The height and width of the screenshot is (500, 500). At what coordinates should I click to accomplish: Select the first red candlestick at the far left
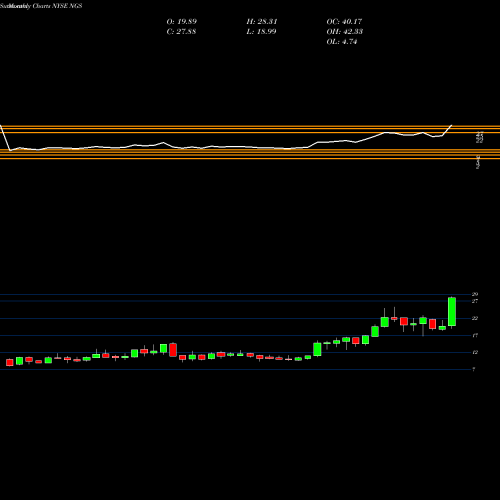[10, 362]
